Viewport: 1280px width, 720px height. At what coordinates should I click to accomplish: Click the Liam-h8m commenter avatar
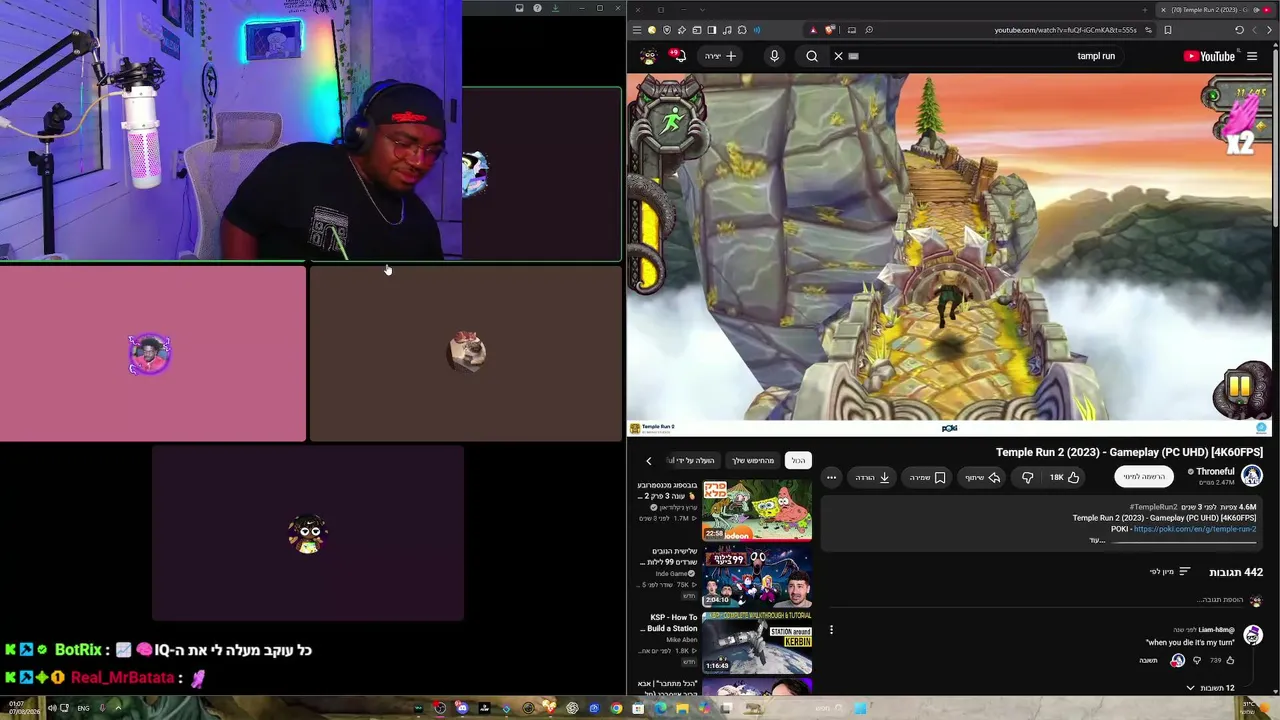(x=1252, y=636)
